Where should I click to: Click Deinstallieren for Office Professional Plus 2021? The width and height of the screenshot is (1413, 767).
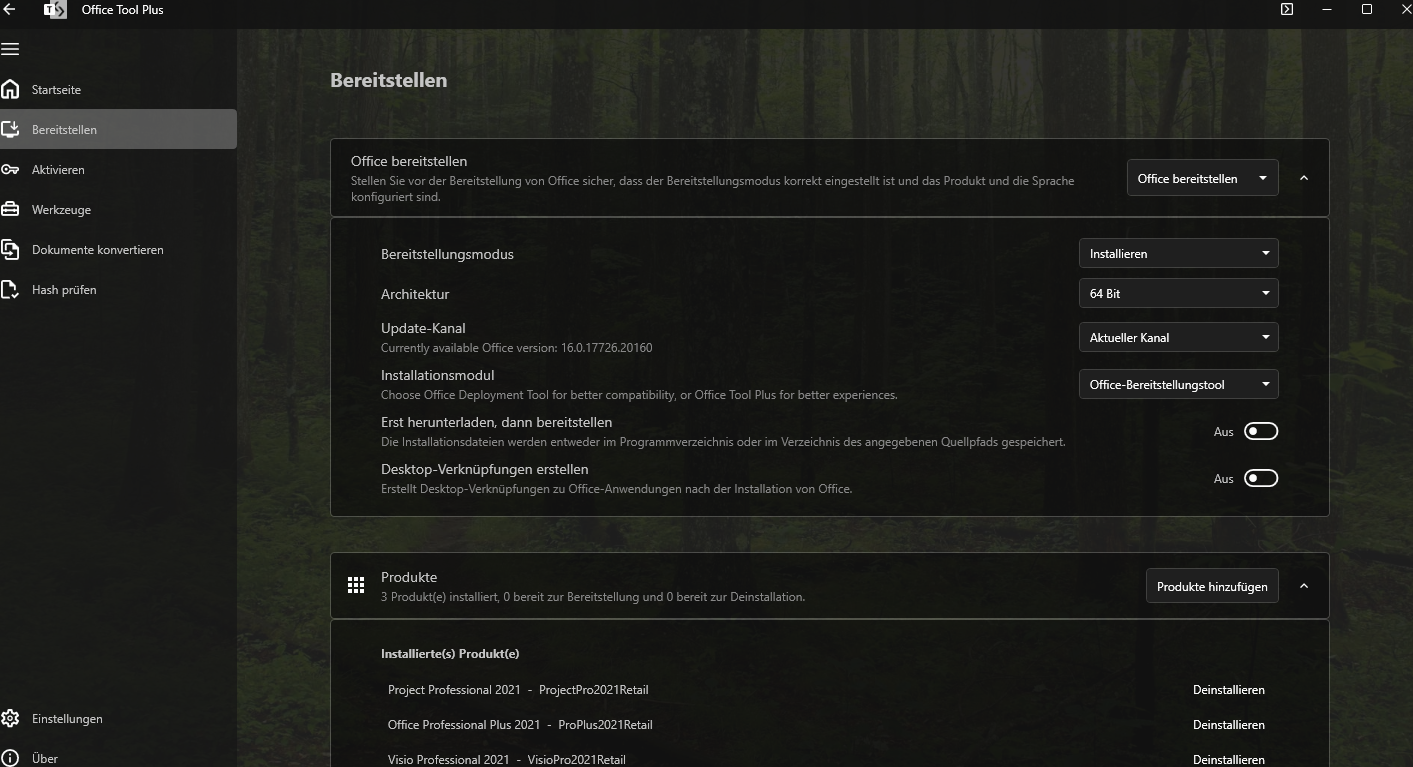[x=1229, y=725]
